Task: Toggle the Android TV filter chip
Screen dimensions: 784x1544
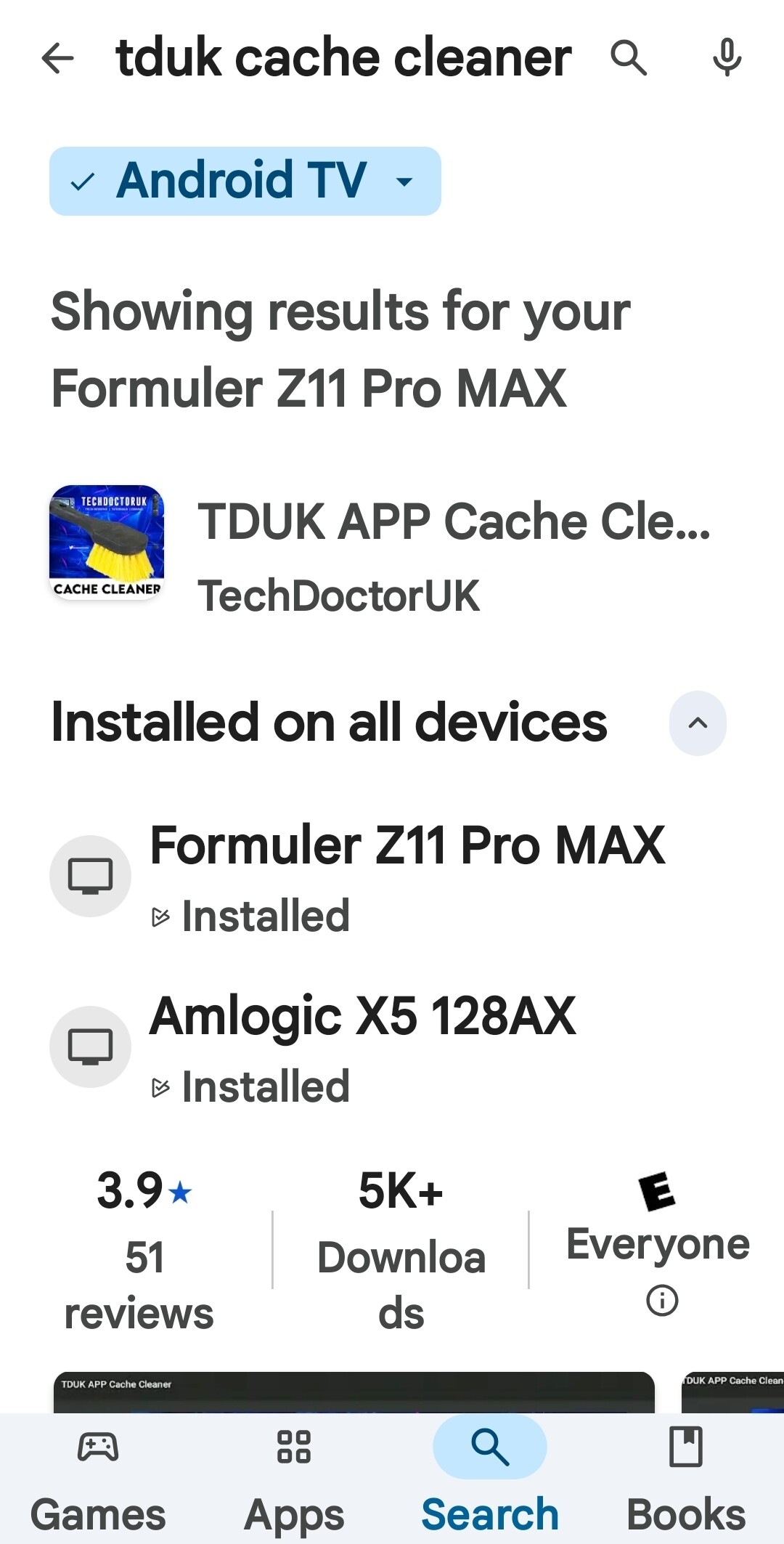Action: click(218, 181)
